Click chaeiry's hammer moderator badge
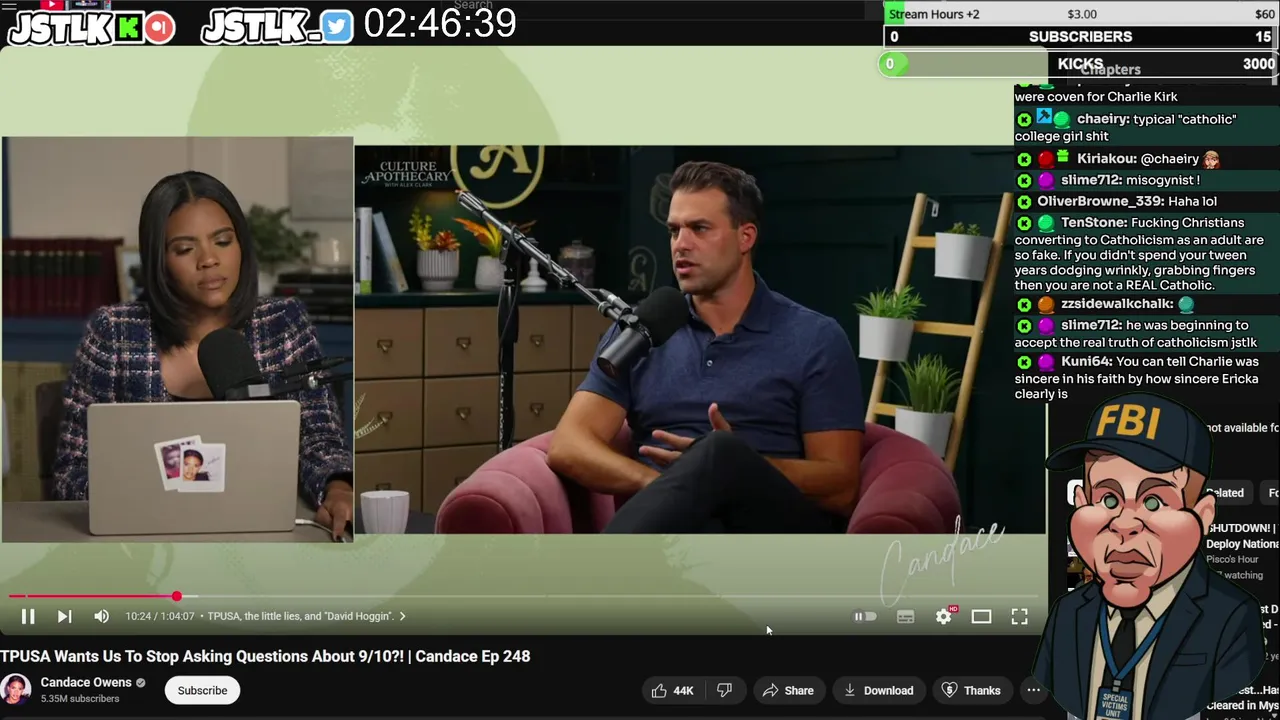This screenshot has width=1280, height=720. coord(1044,117)
